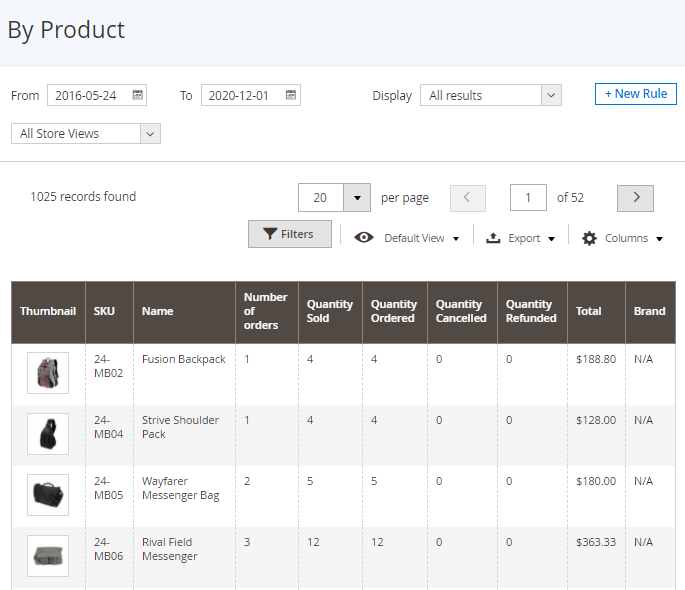
Task: Sort by the Total column header
Action: 589,311
